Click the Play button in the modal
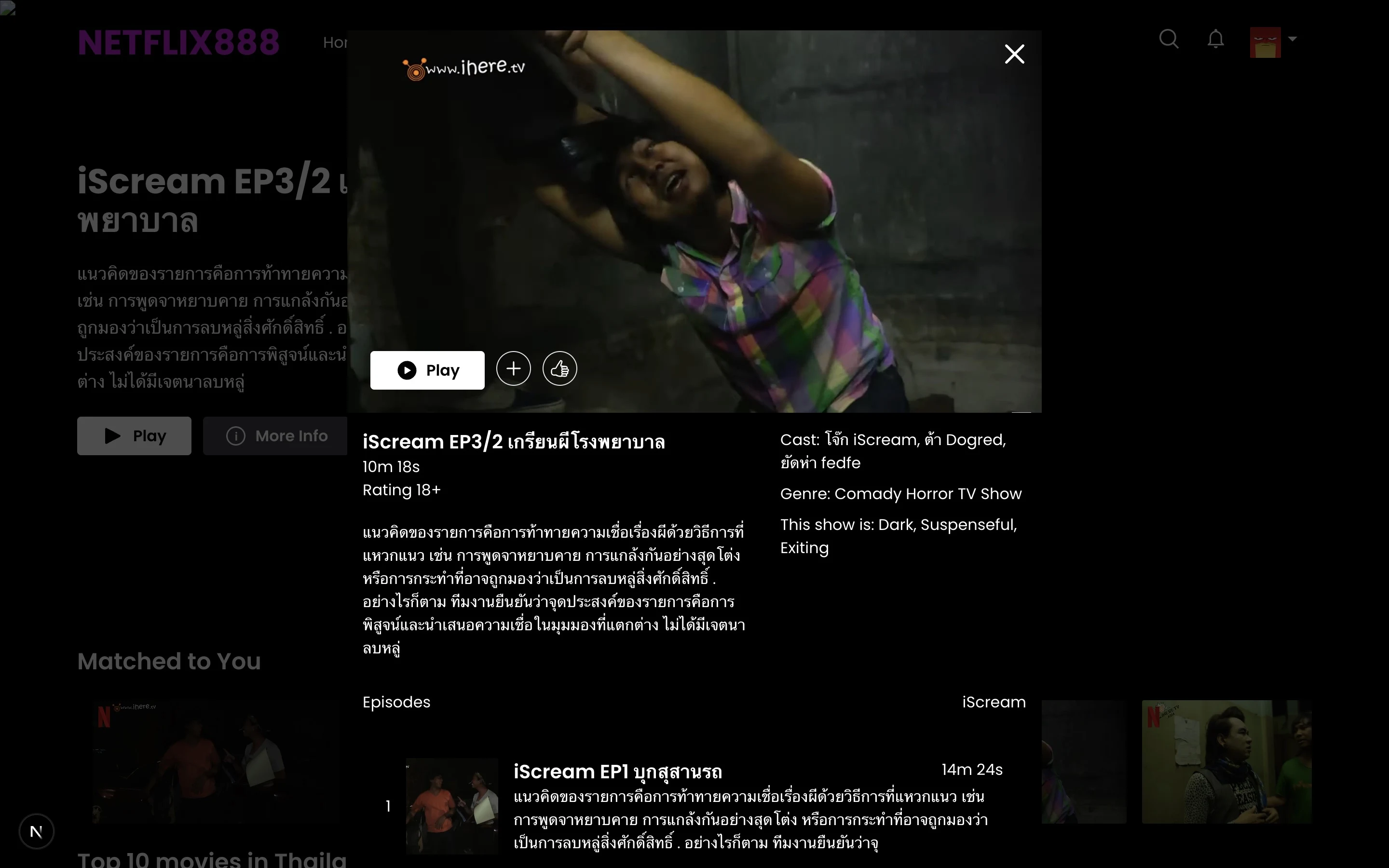The width and height of the screenshot is (1389, 868). click(x=427, y=370)
